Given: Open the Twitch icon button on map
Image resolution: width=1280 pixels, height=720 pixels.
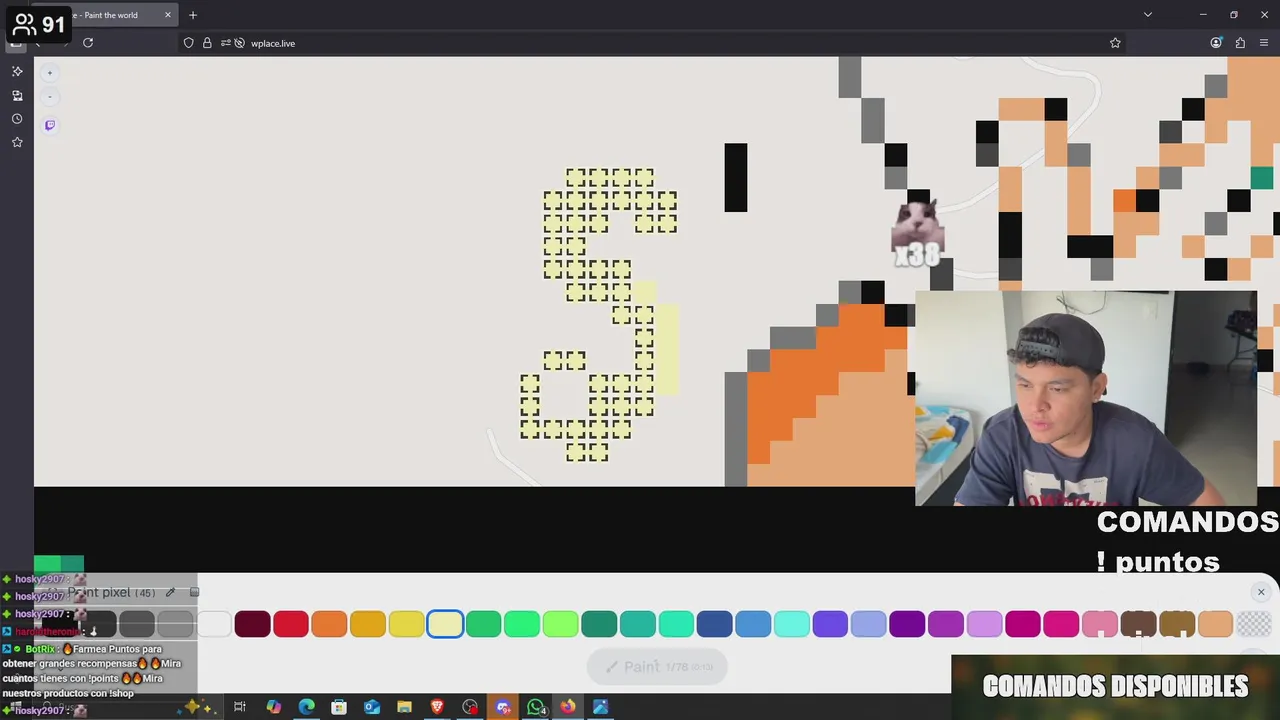Looking at the screenshot, I should [50, 125].
